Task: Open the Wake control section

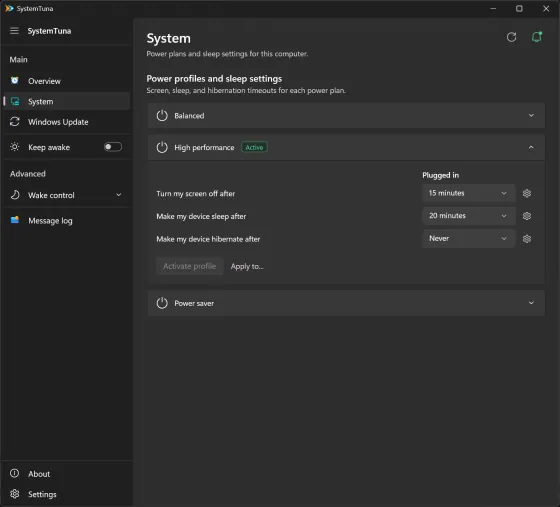Action: 67,195
